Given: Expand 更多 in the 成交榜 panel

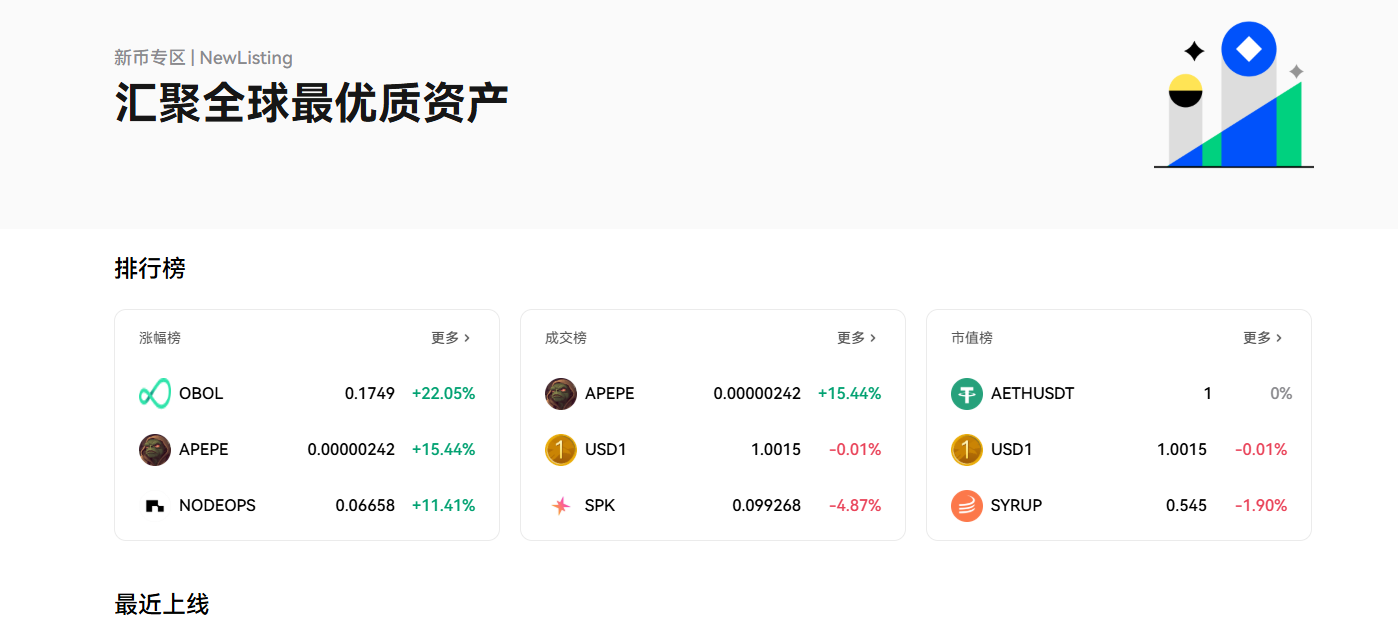Looking at the screenshot, I should [x=856, y=338].
